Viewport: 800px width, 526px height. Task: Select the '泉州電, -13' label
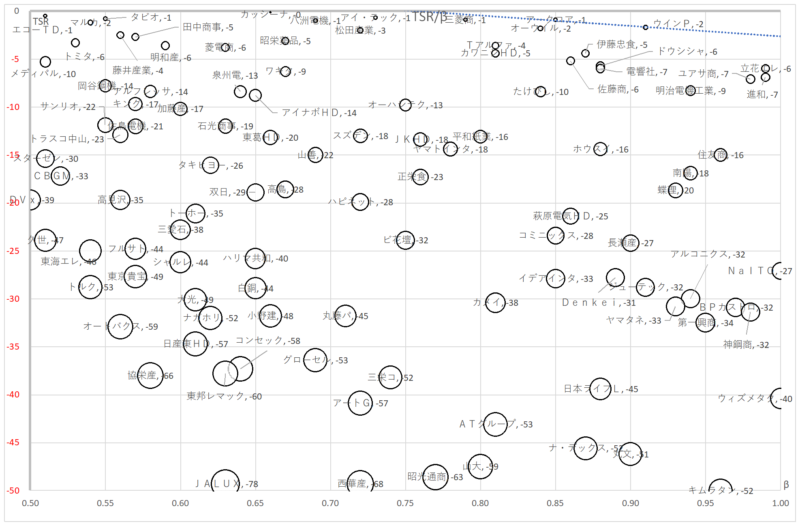tap(235, 76)
